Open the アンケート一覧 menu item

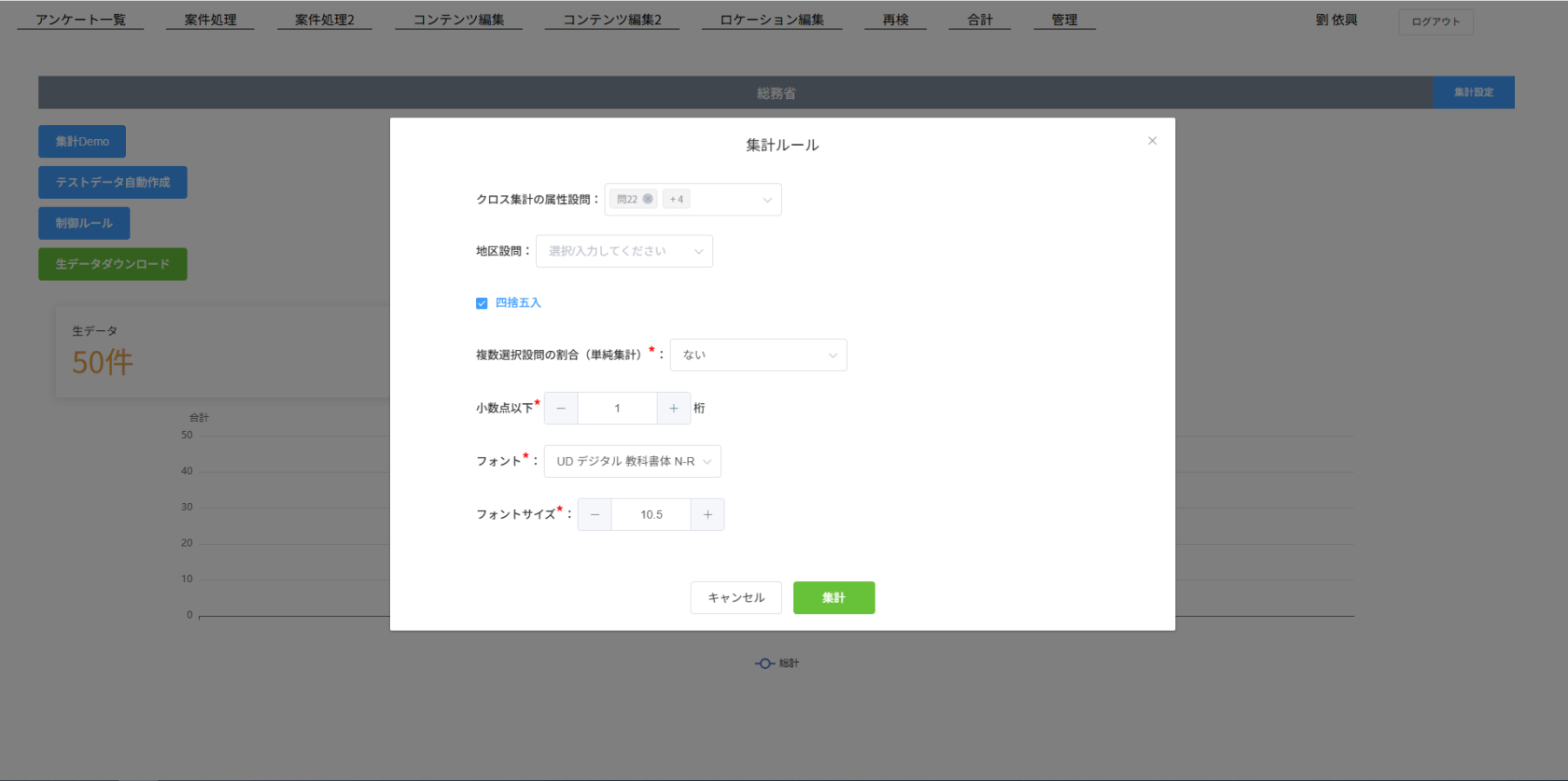(80, 20)
